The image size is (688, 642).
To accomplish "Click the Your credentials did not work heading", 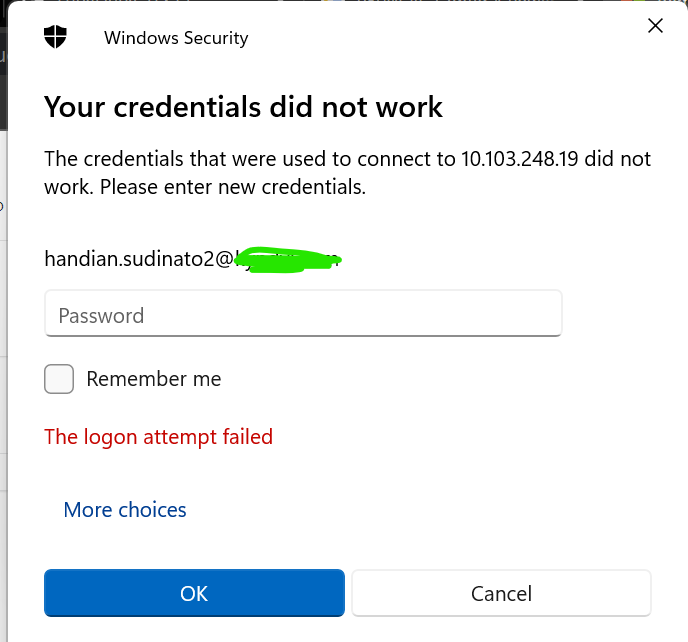I will (x=244, y=107).
